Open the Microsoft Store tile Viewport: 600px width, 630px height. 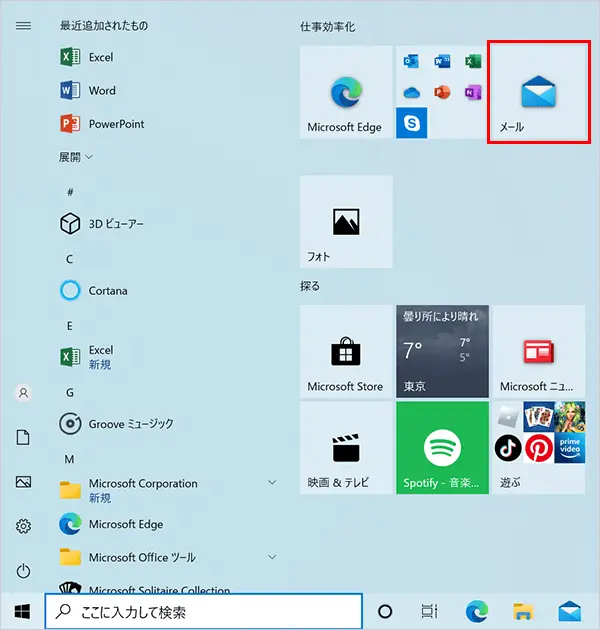[x=346, y=351]
